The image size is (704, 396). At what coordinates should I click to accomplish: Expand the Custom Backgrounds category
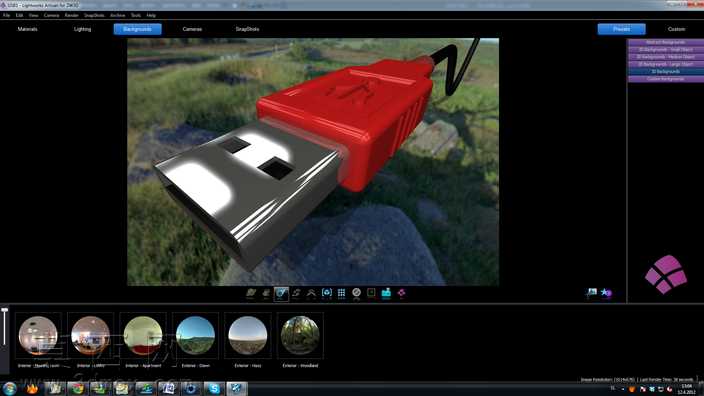click(x=666, y=79)
